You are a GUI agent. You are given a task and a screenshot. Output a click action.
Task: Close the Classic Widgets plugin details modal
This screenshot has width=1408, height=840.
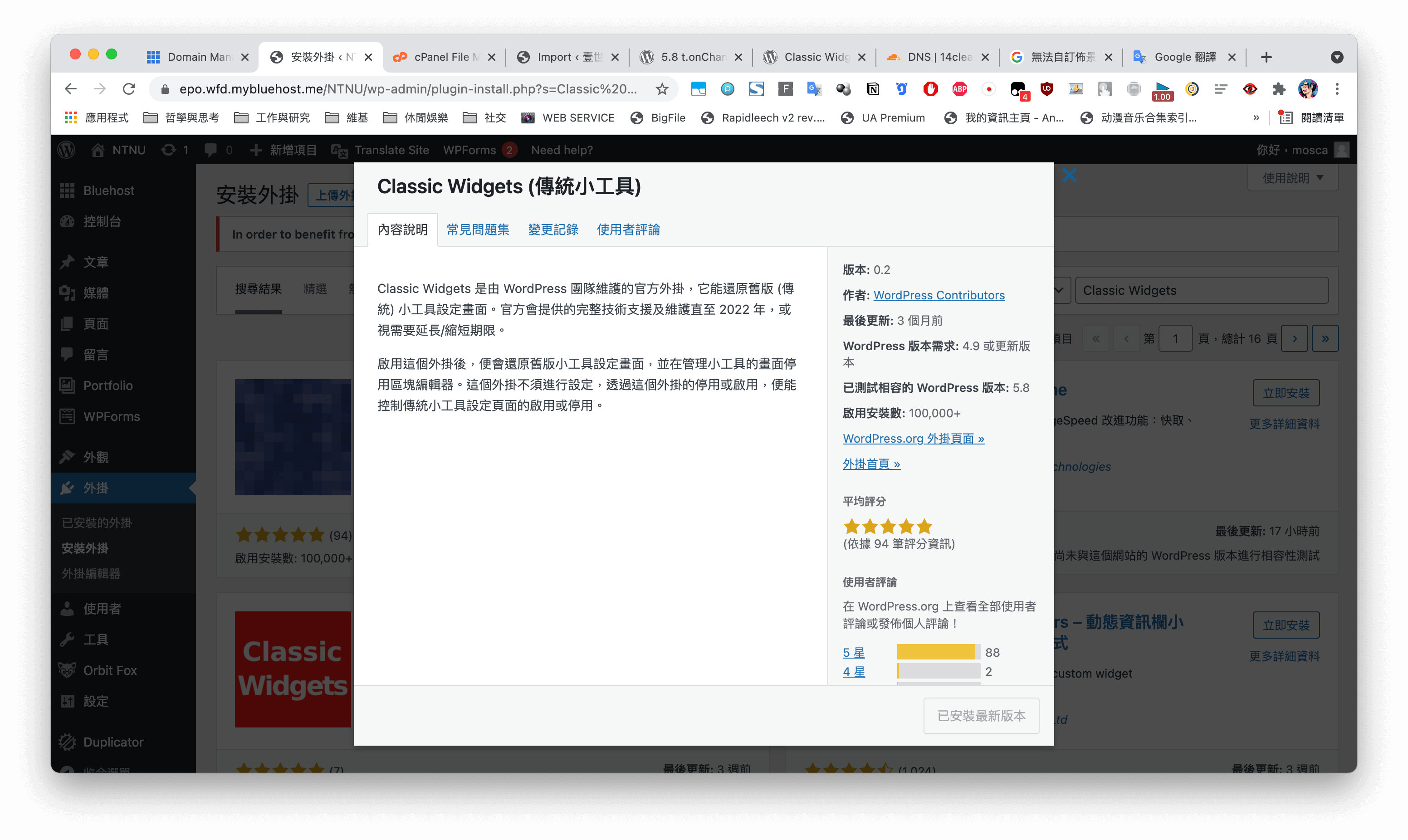point(1069,176)
